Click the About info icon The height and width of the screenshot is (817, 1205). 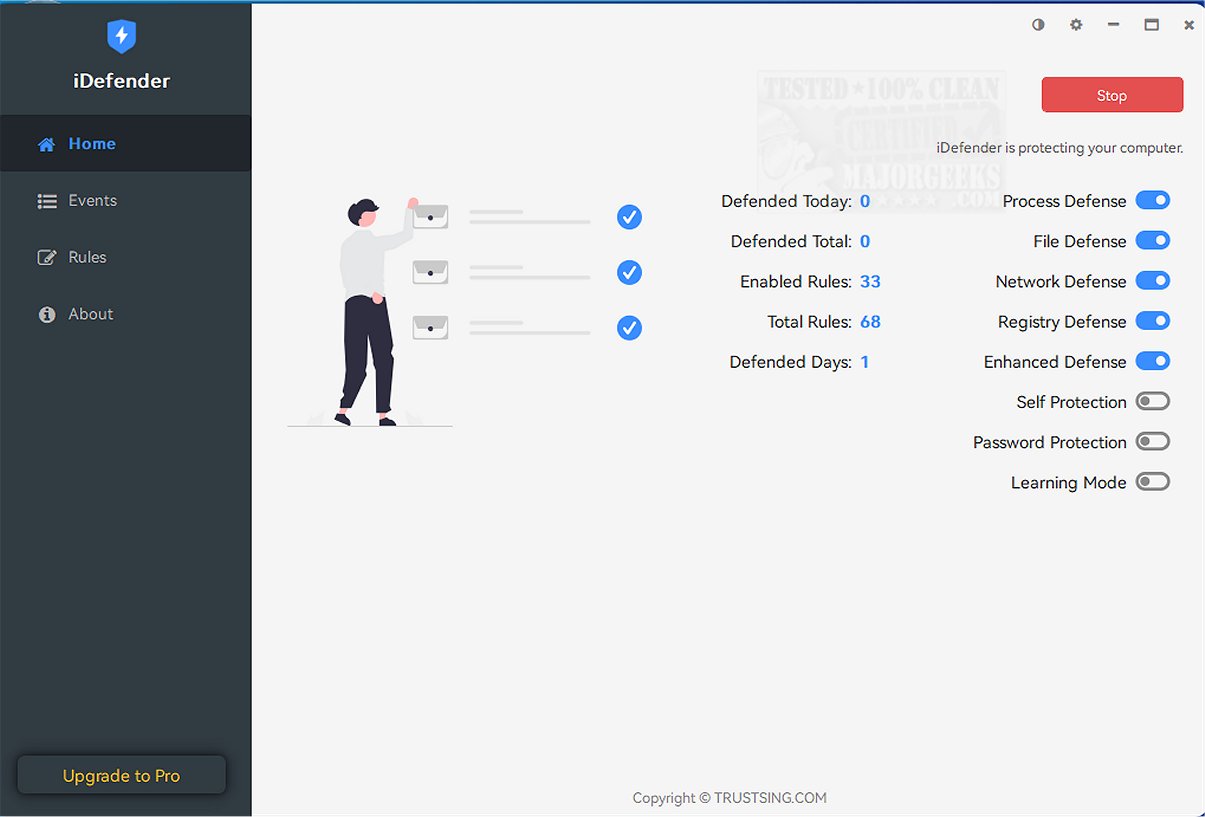pyautogui.click(x=46, y=315)
